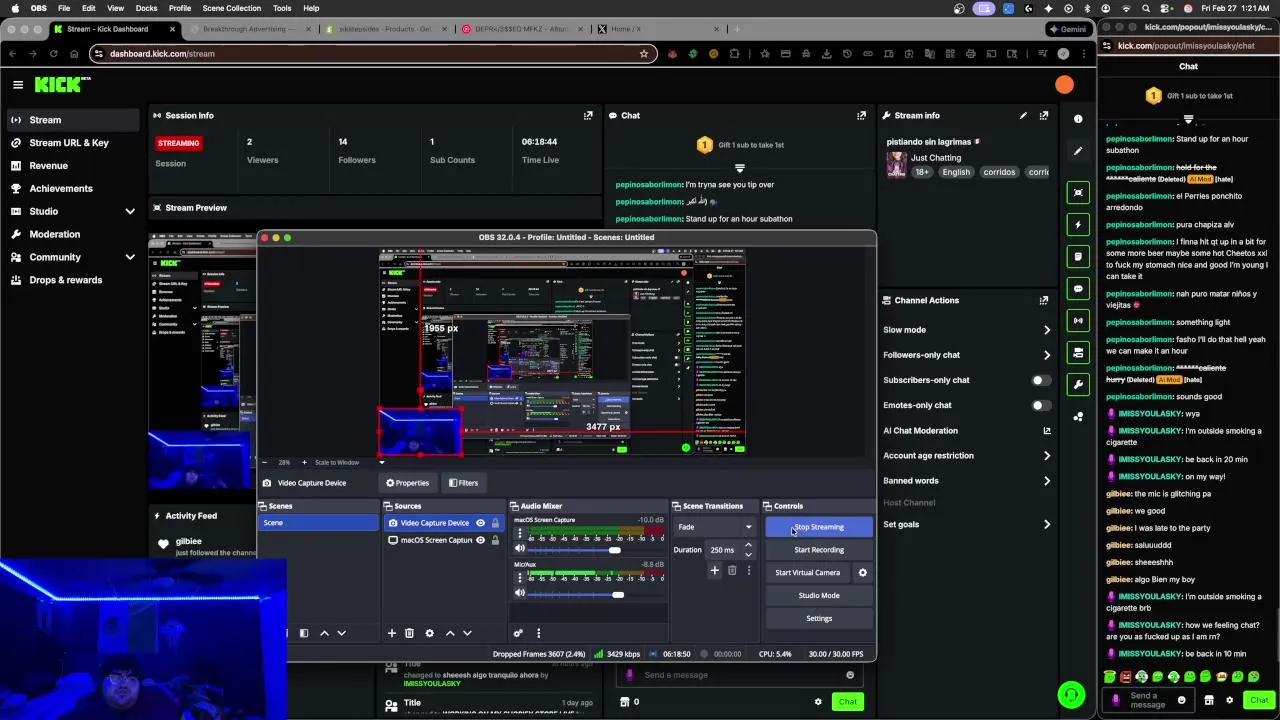Screen dimensions: 1280x720
Task: Open source properties gear in Sources dock
Action: [x=430, y=633]
